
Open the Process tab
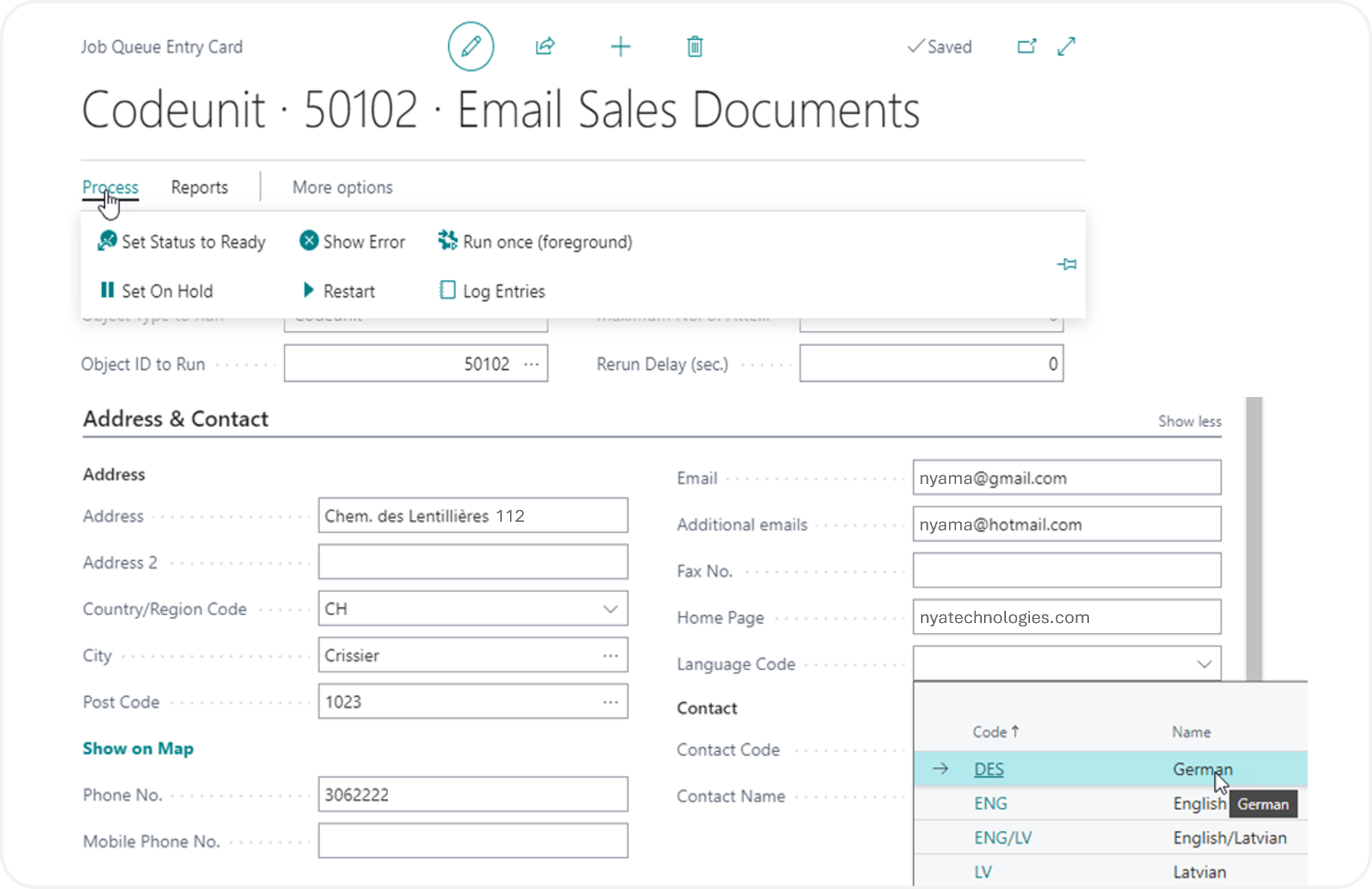(x=110, y=188)
